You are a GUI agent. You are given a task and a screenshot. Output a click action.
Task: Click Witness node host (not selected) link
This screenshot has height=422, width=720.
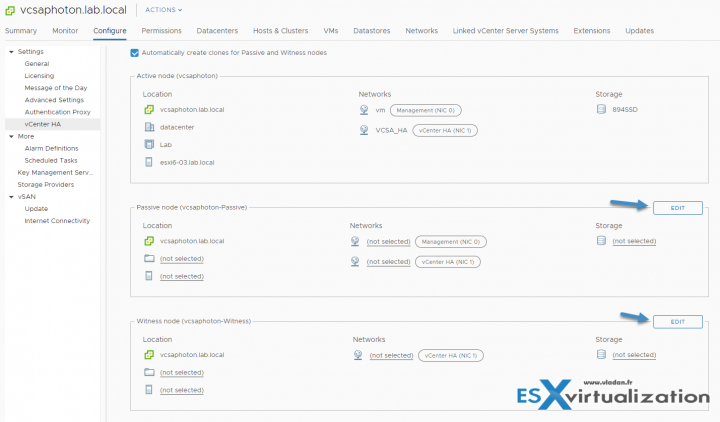click(x=182, y=390)
